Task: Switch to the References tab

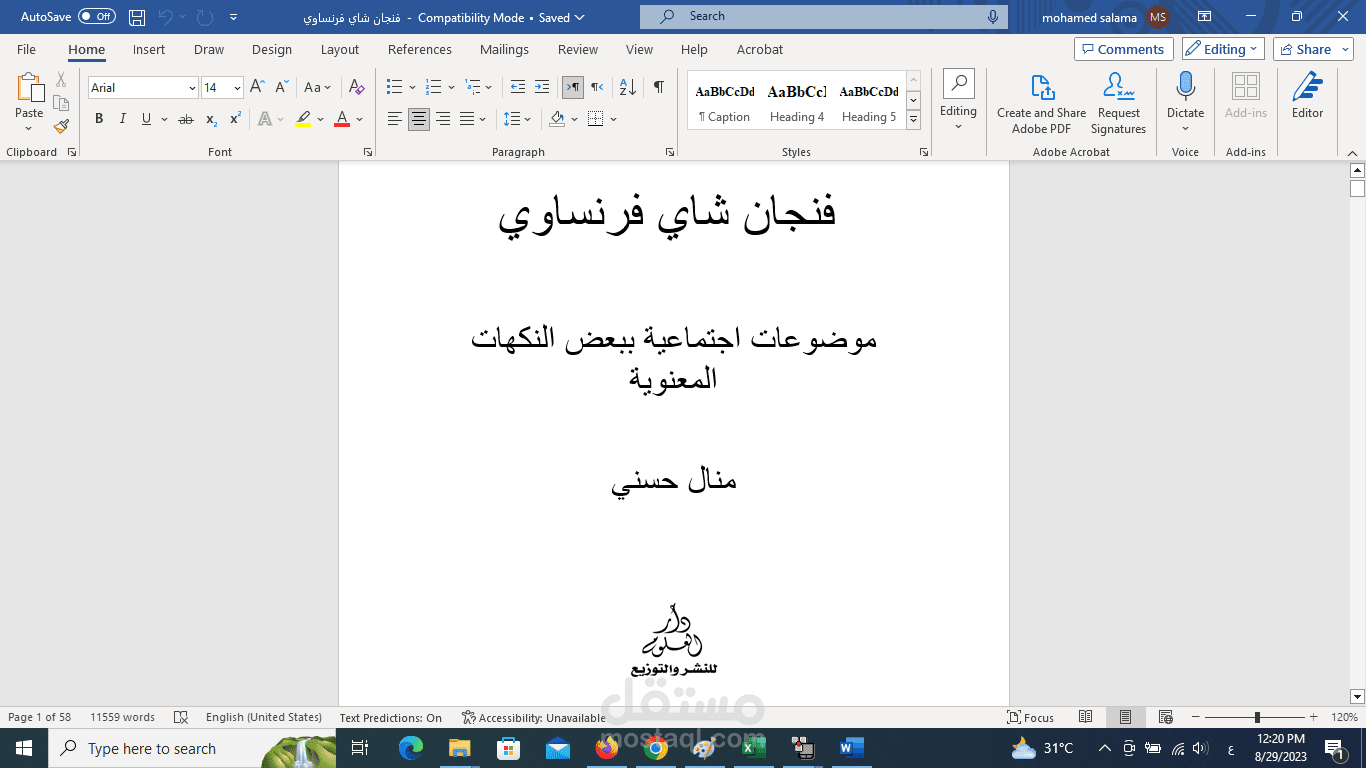Action: click(x=420, y=49)
